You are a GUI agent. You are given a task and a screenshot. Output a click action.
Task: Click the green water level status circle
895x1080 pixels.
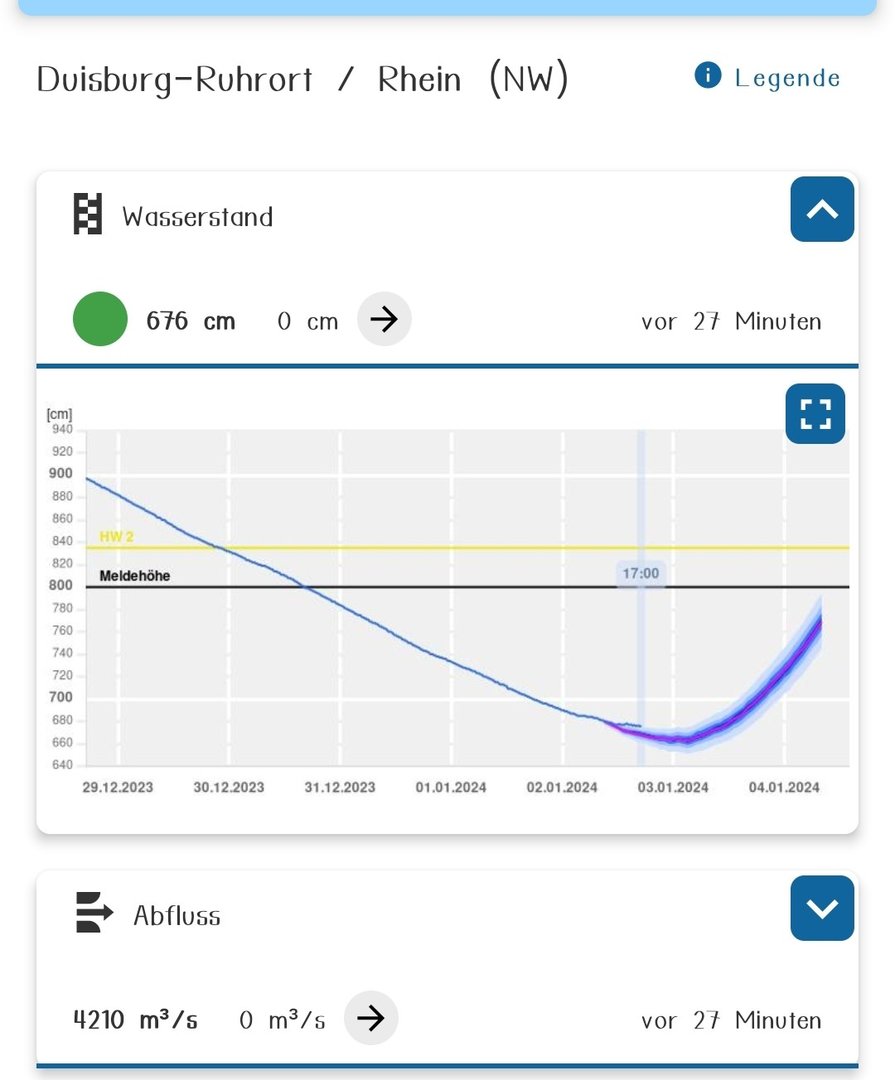click(x=100, y=320)
